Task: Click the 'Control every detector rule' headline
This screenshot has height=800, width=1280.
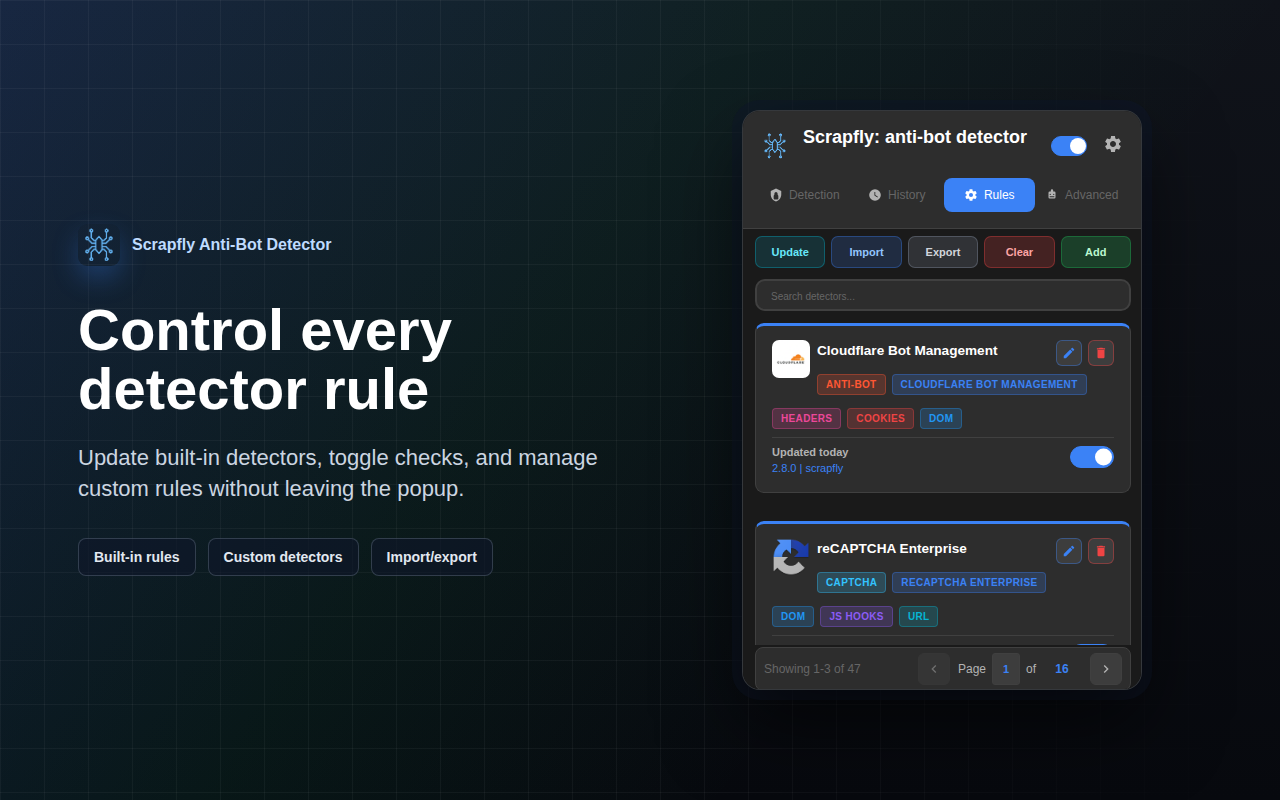Action: (265, 359)
